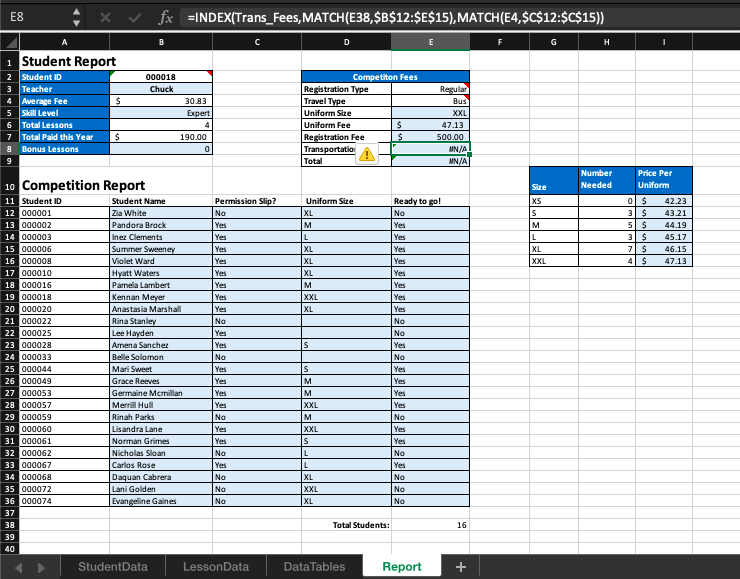The image size is (740, 579).
Task: Select the Transportation #N/A cell E8
Action: click(x=430, y=149)
